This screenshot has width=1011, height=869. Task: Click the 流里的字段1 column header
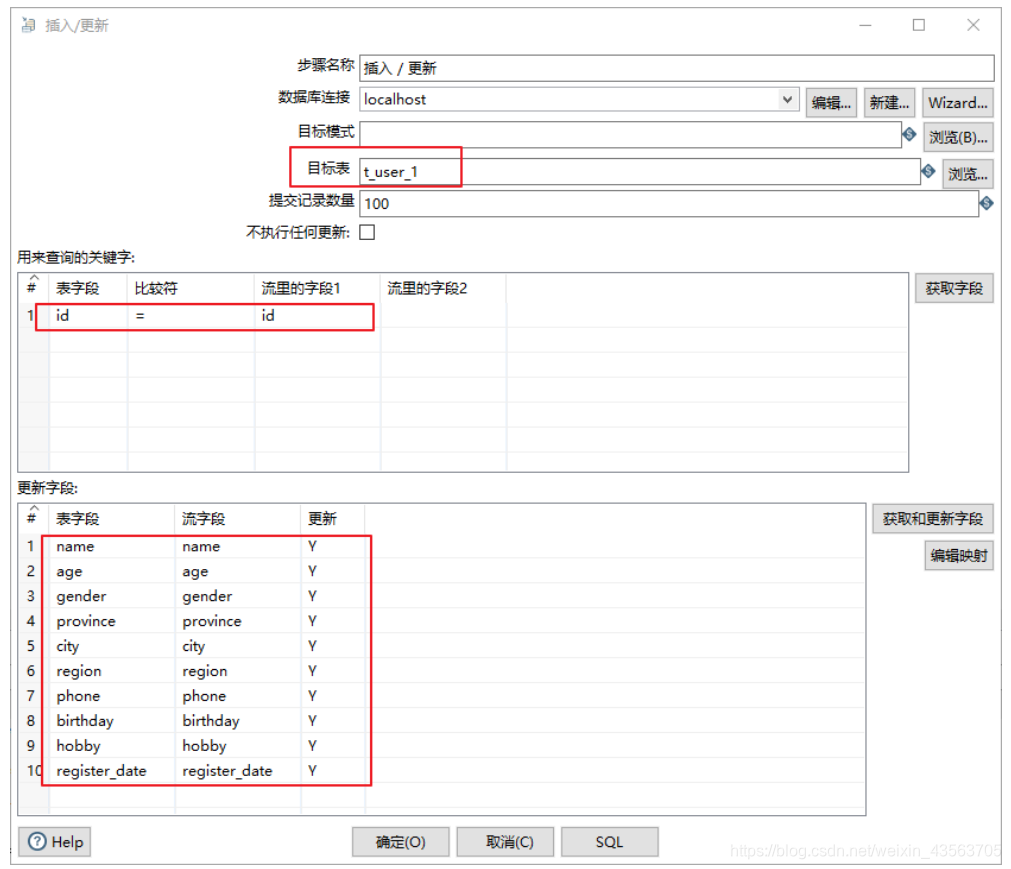317,288
